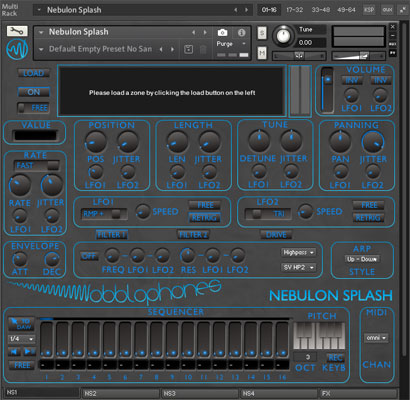Open the SV HP2 filter model dropdown
The image size is (410, 400).
click(x=298, y=267)
